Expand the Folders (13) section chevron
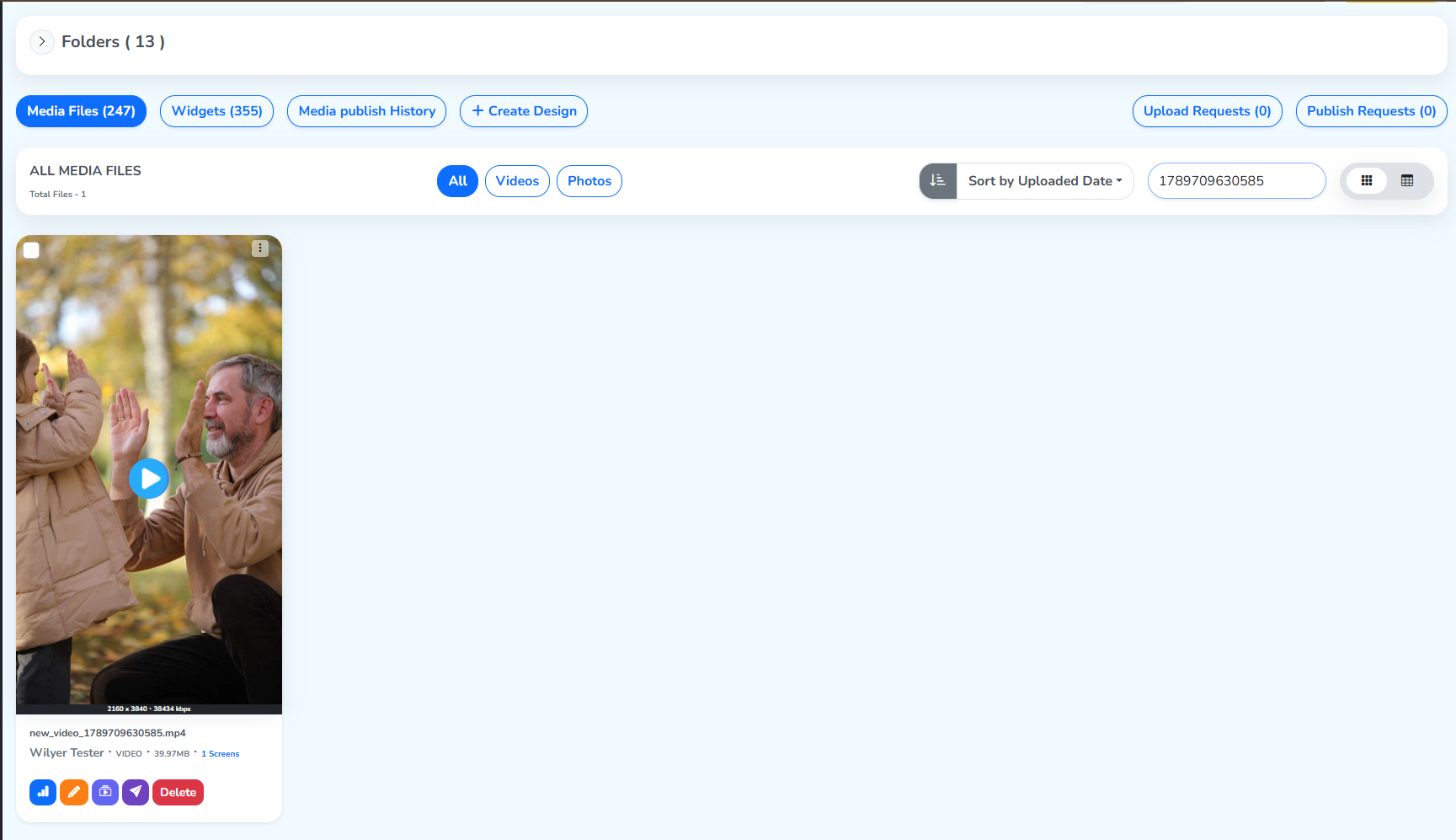This screenshot has width=1456, height=840. click(42, 41)
